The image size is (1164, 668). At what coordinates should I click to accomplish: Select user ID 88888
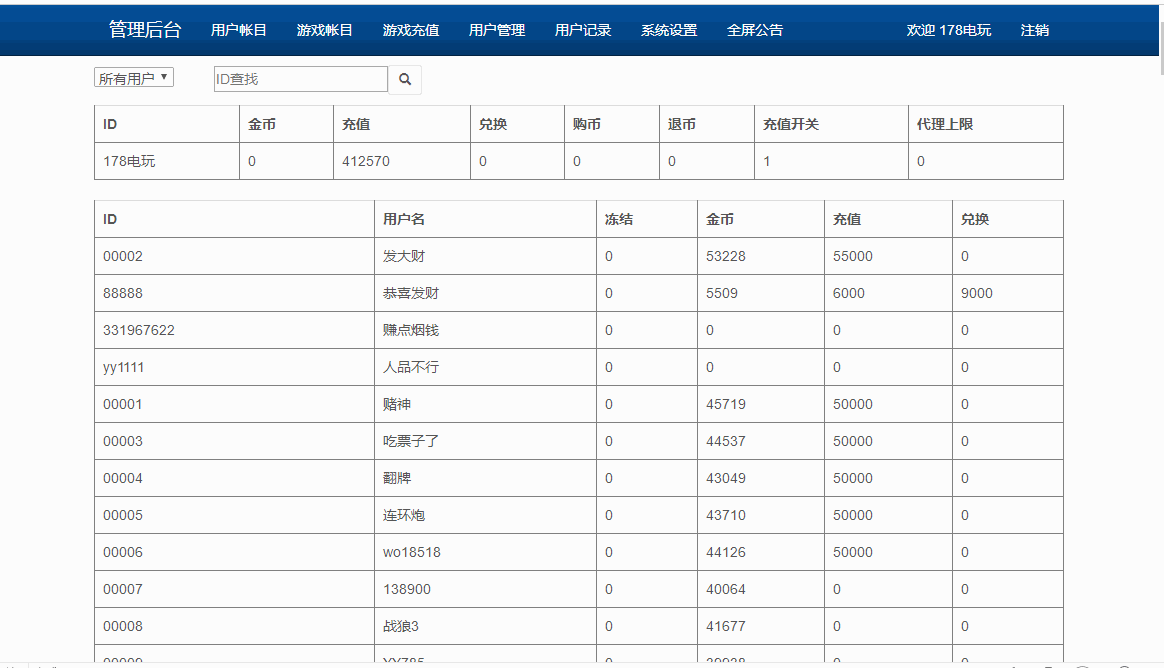(121, 293)
